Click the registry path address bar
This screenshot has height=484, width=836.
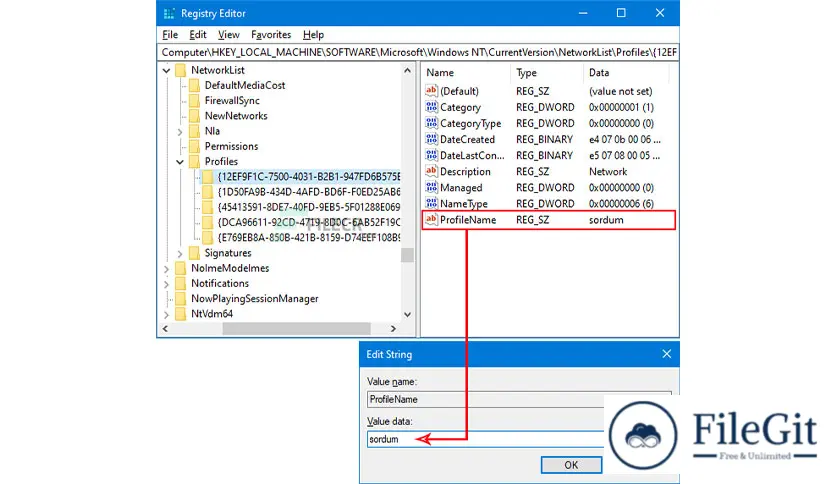tap(419, 52)
